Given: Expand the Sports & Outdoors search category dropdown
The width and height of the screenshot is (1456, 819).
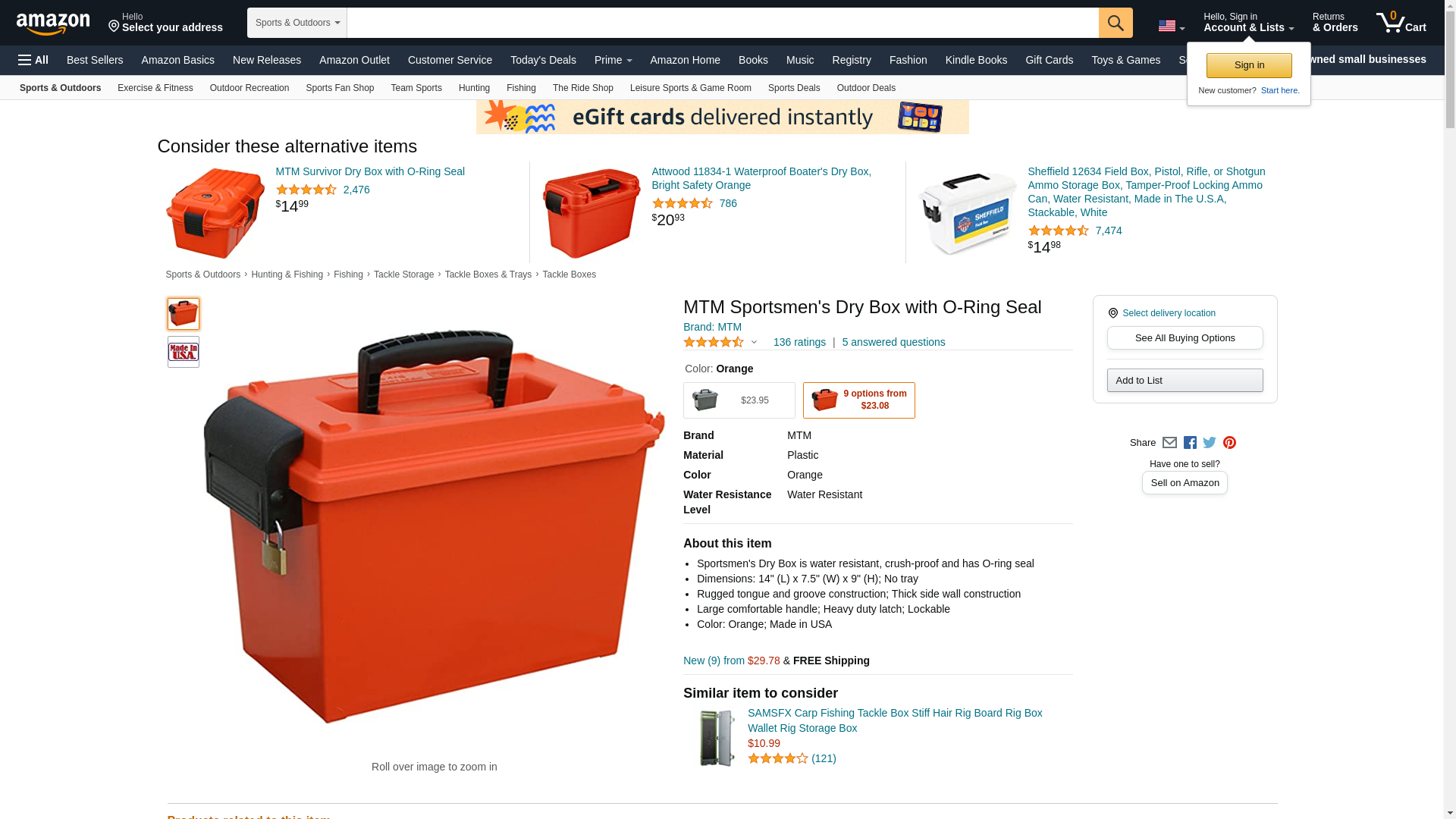Looking at the screenshot, I should [x=297, y=23].
